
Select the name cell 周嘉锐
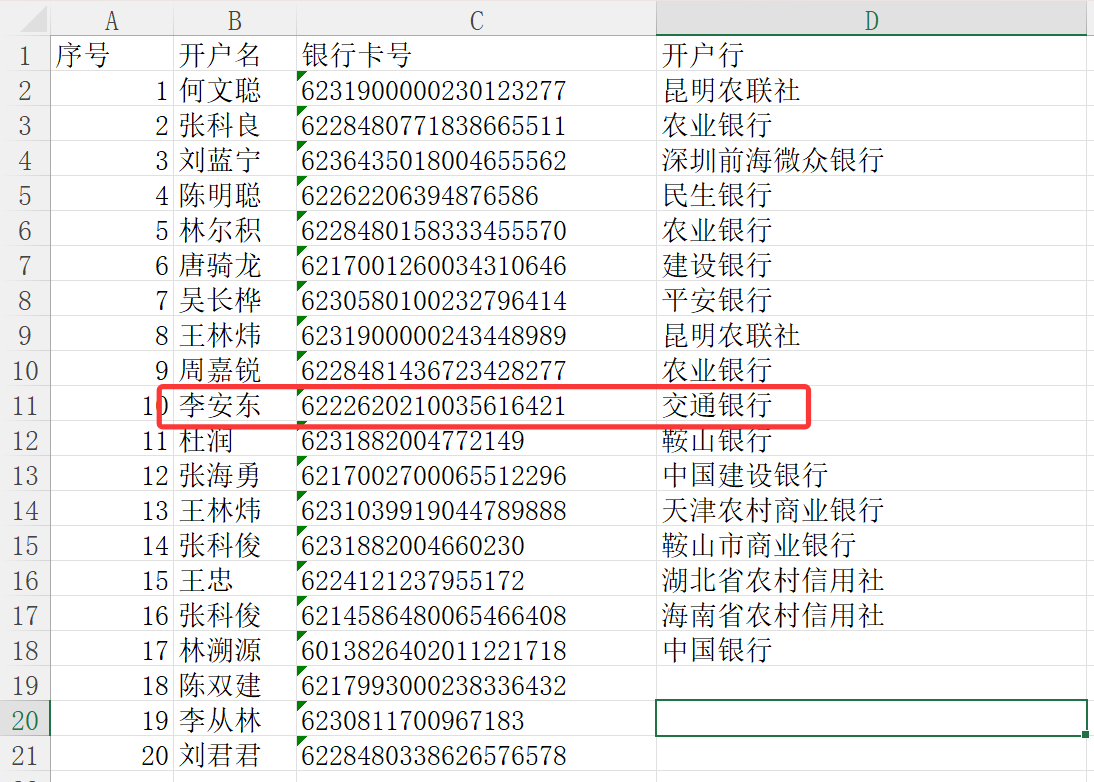[x=234, y=370]
